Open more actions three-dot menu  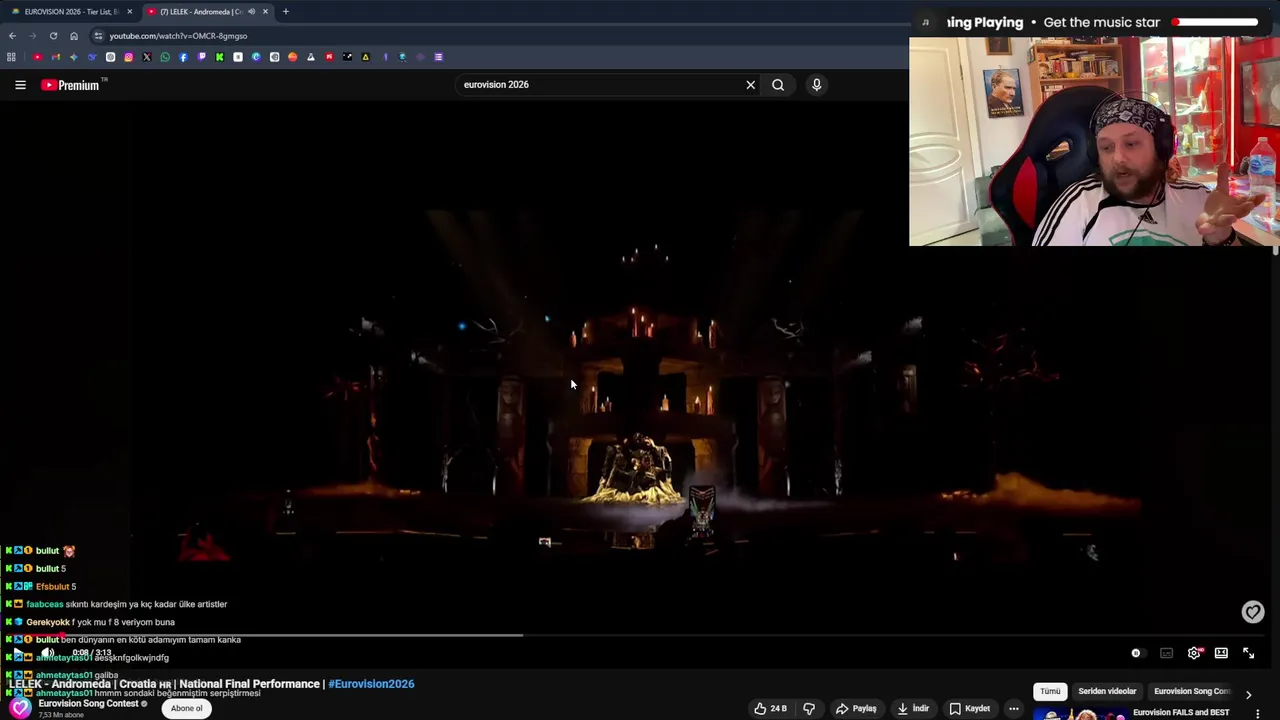[x=1014, y=709]
